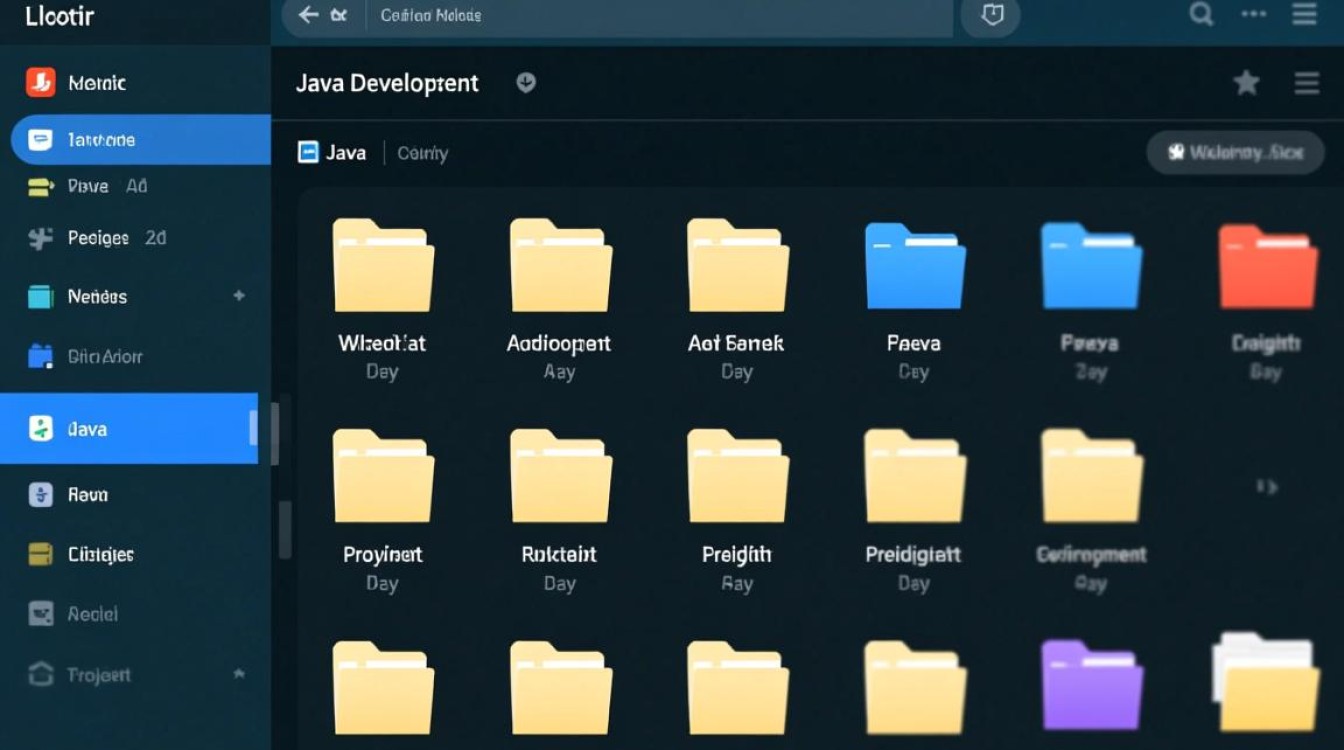Image resolution: width=1344 pixels, height=750 pixels.
Task: Star the Java Development folder
Action: 1246,83
